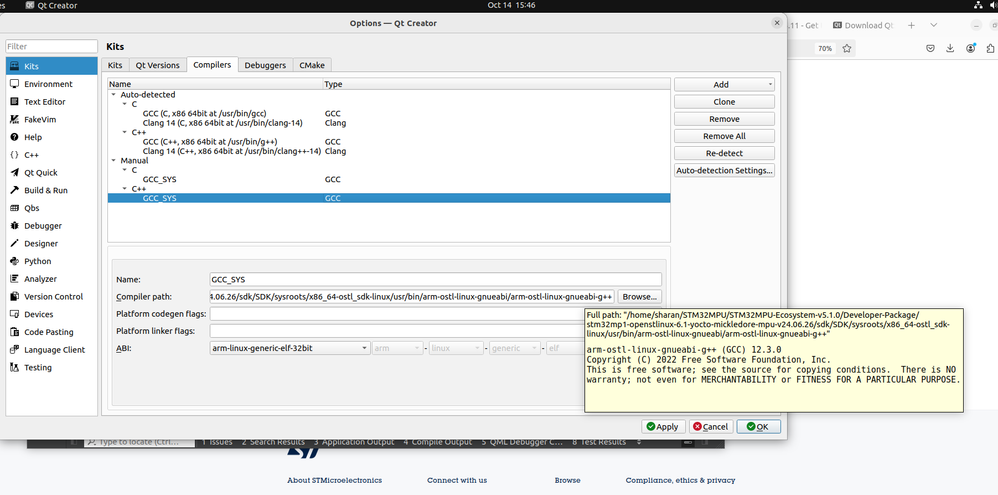Open the Debugger category in sidebar

click(x=52, y=226)
